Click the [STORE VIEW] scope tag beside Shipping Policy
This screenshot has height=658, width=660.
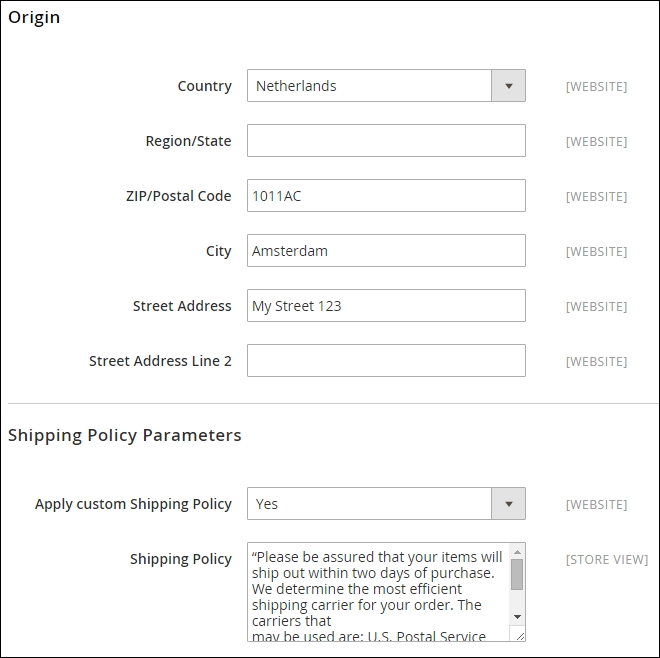(x=606, y=560)
